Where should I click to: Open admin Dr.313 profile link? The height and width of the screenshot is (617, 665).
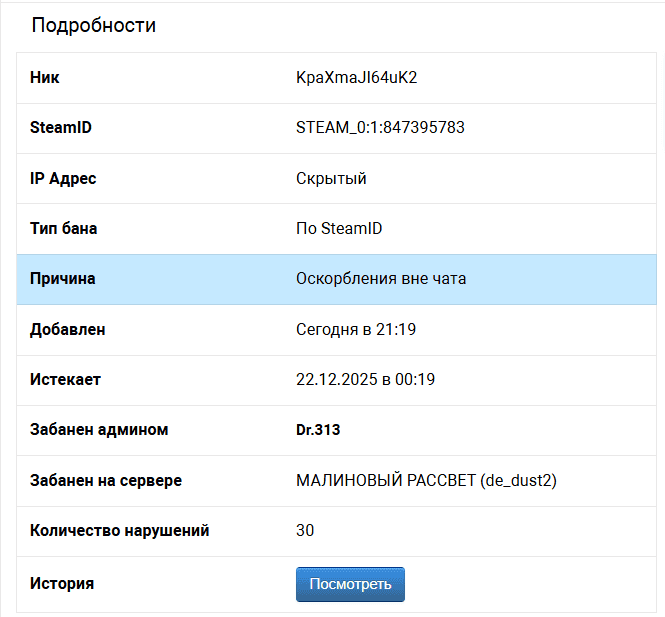pyautogui.click(x=316, y=430)
